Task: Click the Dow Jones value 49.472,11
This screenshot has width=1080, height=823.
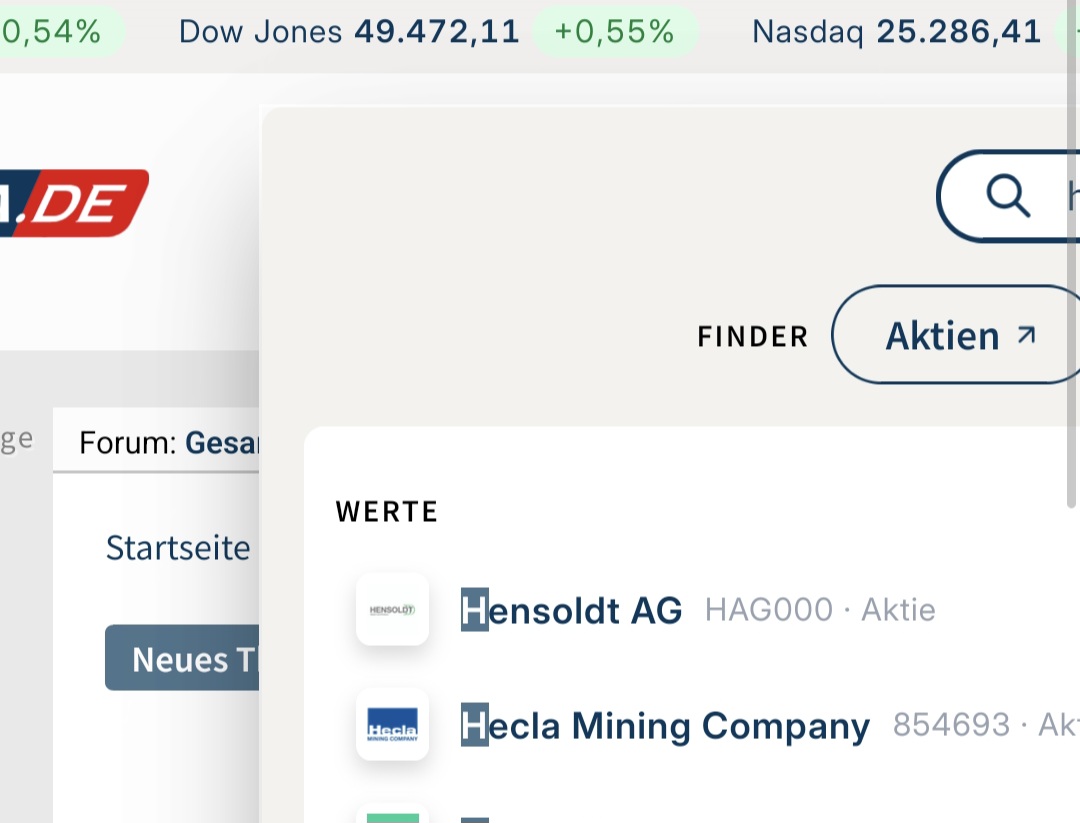Action: [437, 32]
